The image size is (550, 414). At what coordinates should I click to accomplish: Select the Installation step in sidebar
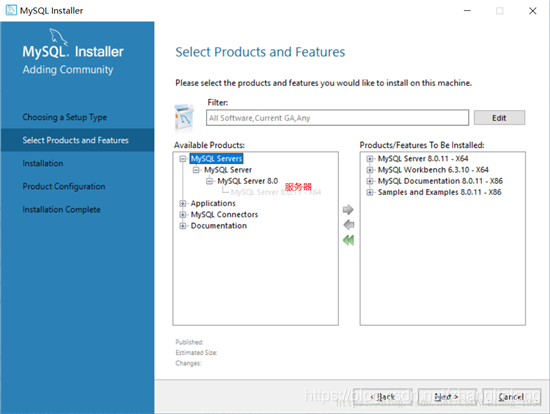tap(43, 163)
